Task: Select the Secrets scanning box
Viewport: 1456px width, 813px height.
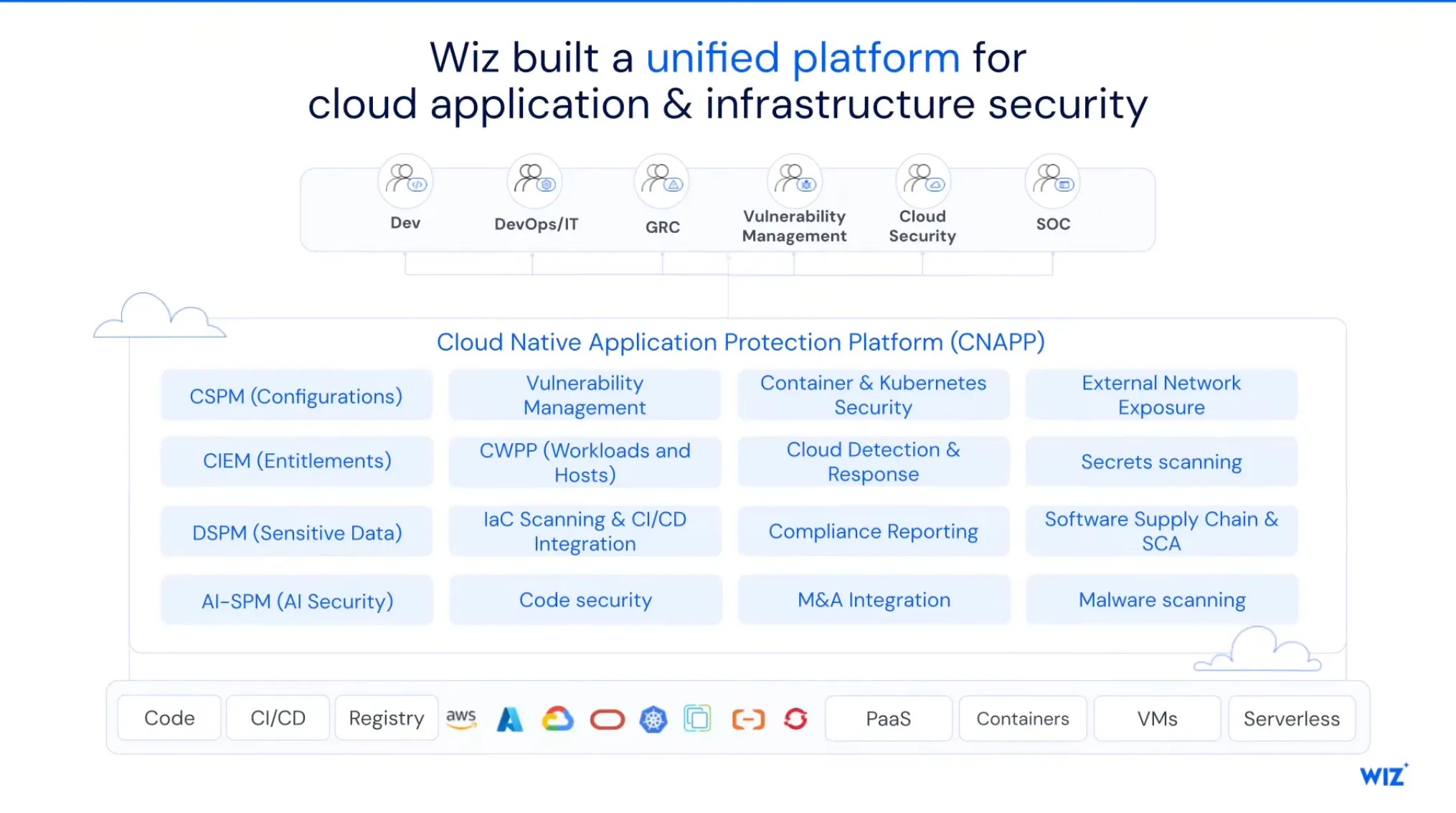Action: tap(1161, 461)
